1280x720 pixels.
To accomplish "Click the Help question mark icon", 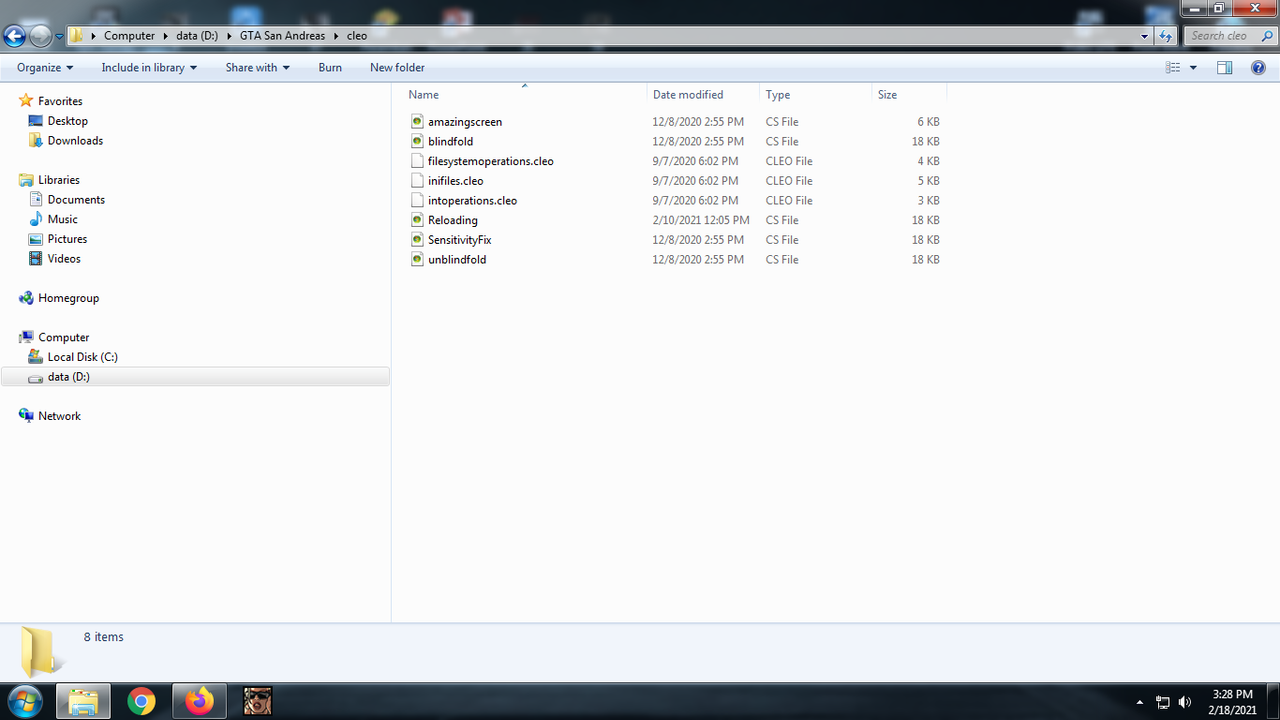I will tap(1258, 68).
